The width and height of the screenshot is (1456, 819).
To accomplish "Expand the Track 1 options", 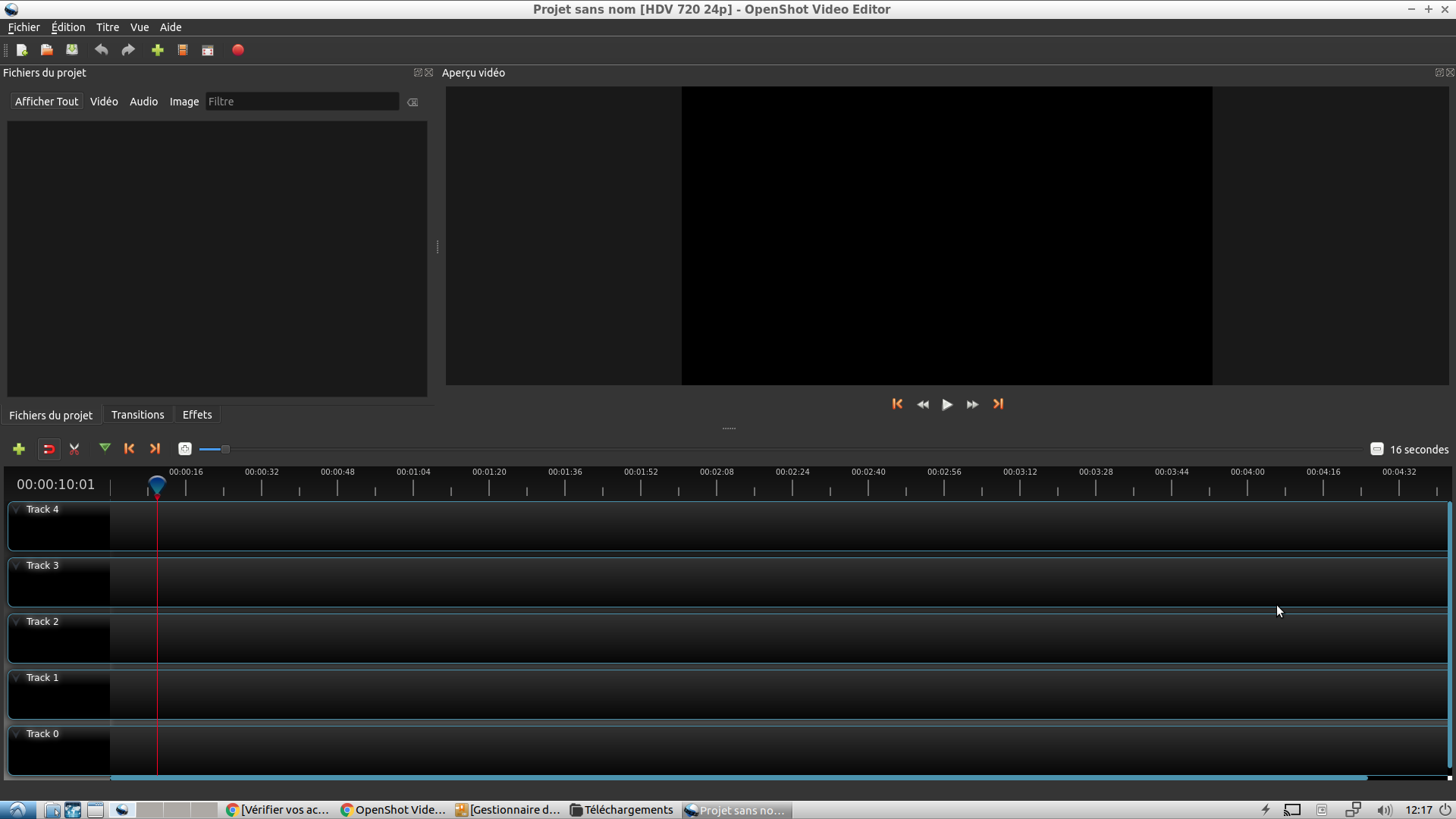I will (x=17, y=677).
